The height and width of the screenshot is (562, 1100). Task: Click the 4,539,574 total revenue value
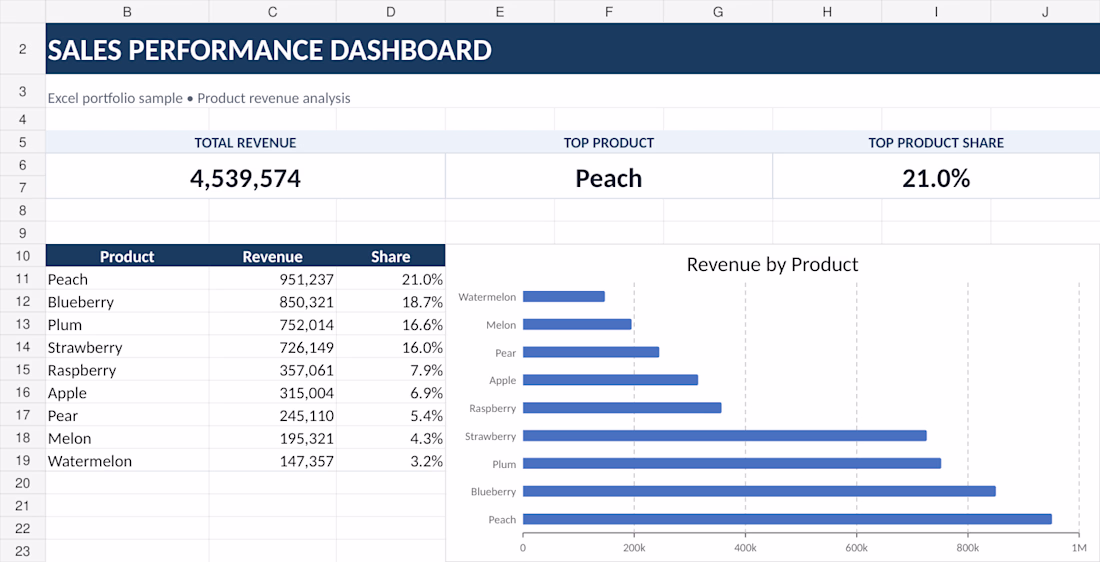pos(246,177)
